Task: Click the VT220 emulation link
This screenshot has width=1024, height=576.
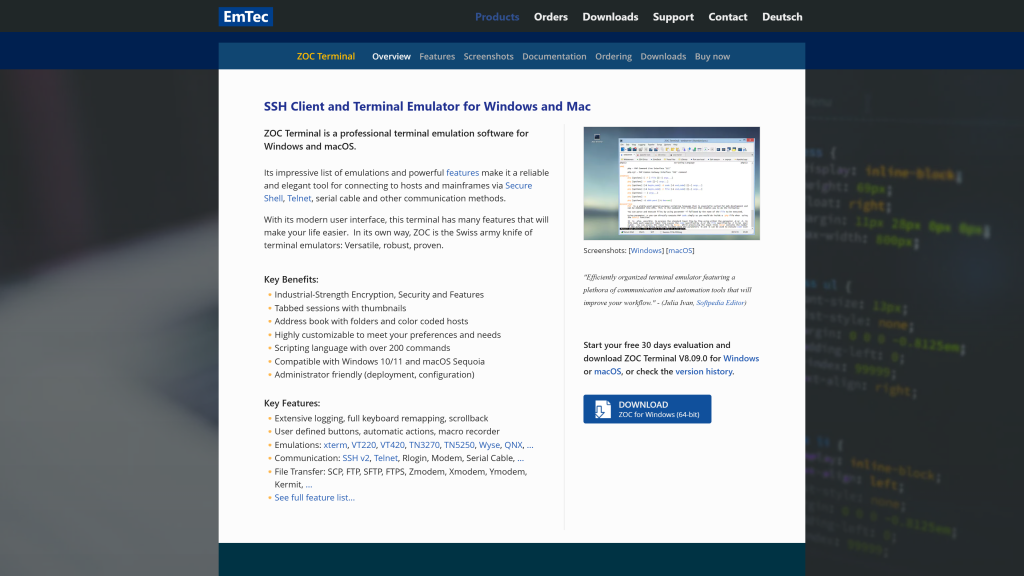Action: (364, 445)
